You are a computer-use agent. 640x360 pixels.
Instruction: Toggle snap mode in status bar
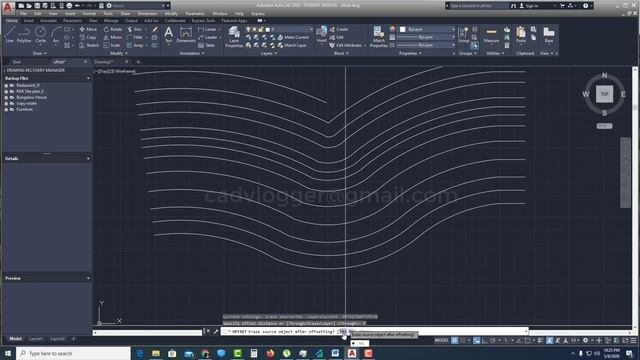462,340
